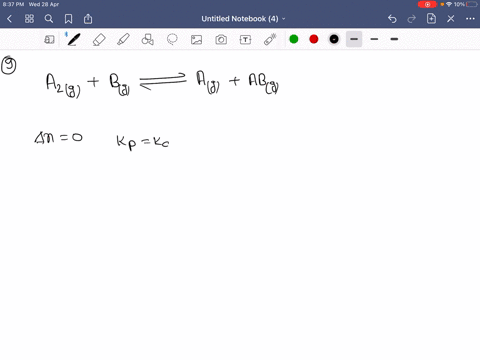This screenshot has width=480, height=360.
Task: Redo the last action
Action: [412, 19]
